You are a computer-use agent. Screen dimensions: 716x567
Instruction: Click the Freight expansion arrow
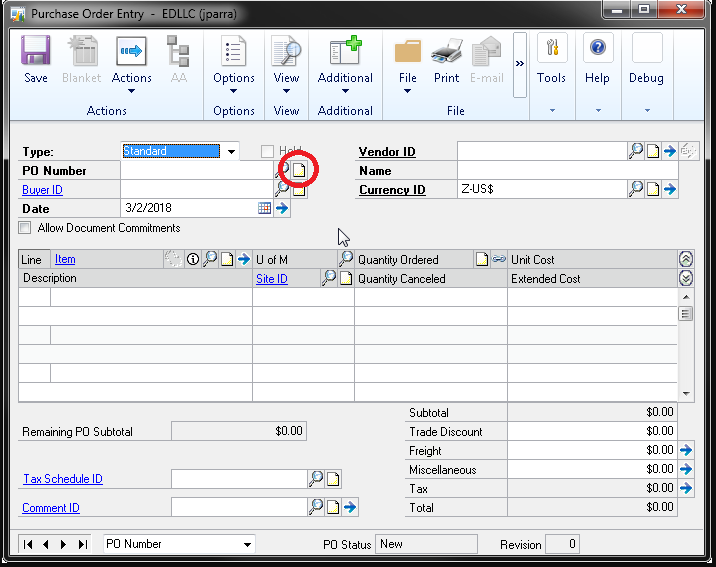tap(685, 451)
